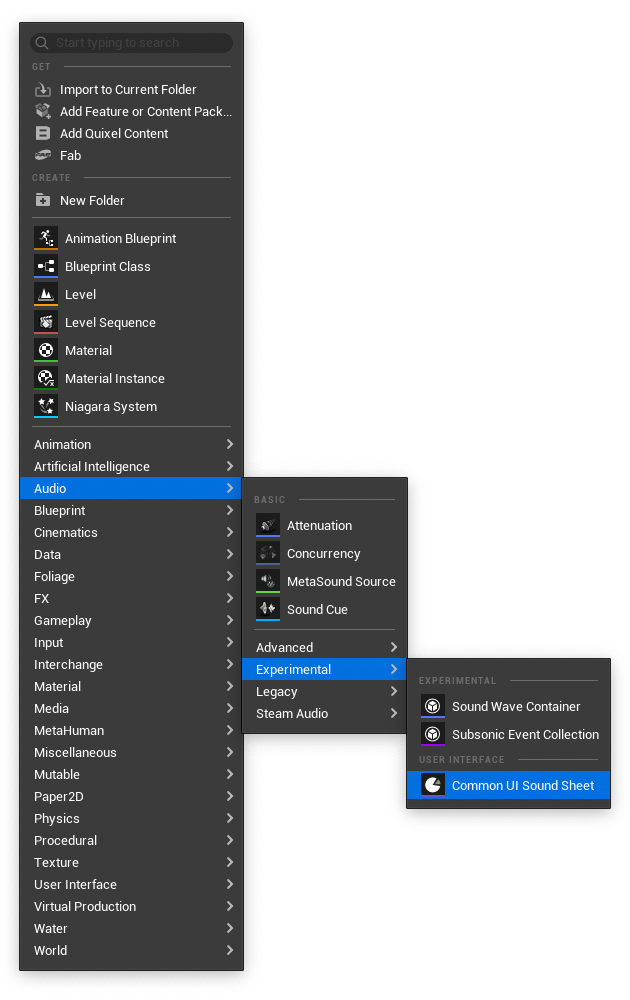Select the Blueprint Class icon
This screenshot has height=1000, width=630.
coord(46,266)
